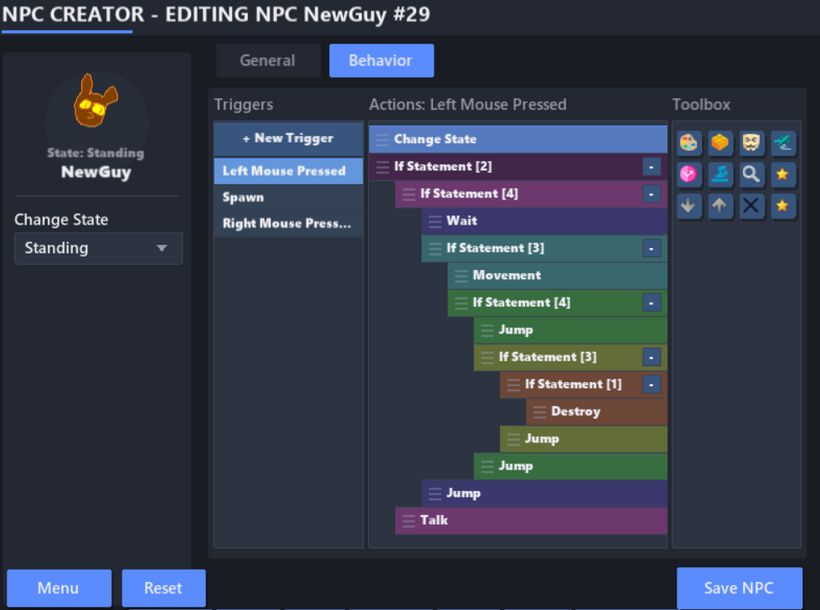Select the orange brick toolbox icon
The image size is (820, 610).
click(720, 144)
